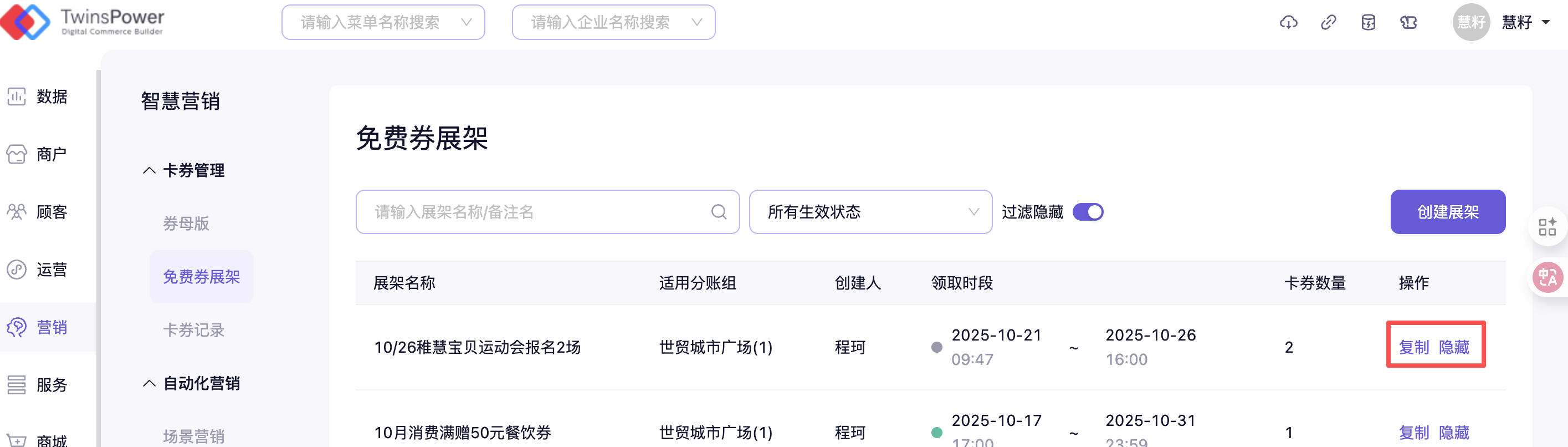Viewport: 1568px width, 447px height.
Task: Toggle the 过滤隐藏 switch
Action: 1087,212
